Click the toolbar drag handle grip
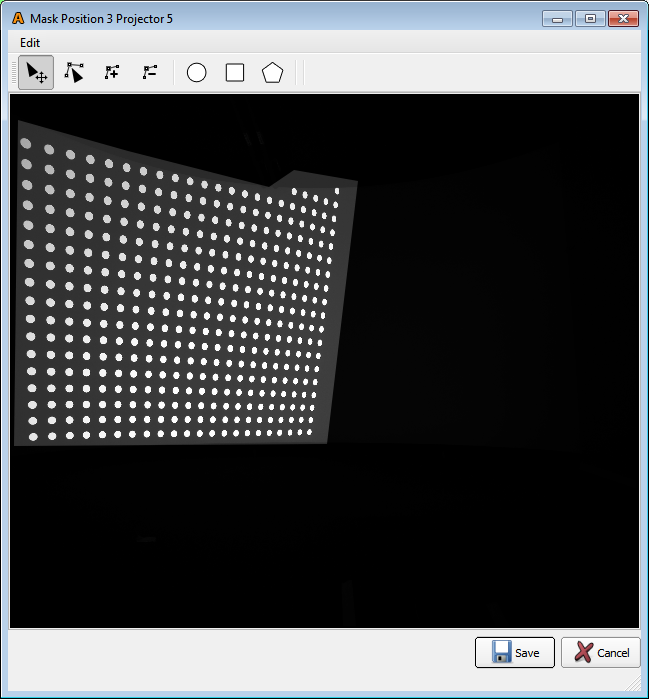Image resolution: width=649 pixels, height=699 pixels. click(x=14, y=73)
